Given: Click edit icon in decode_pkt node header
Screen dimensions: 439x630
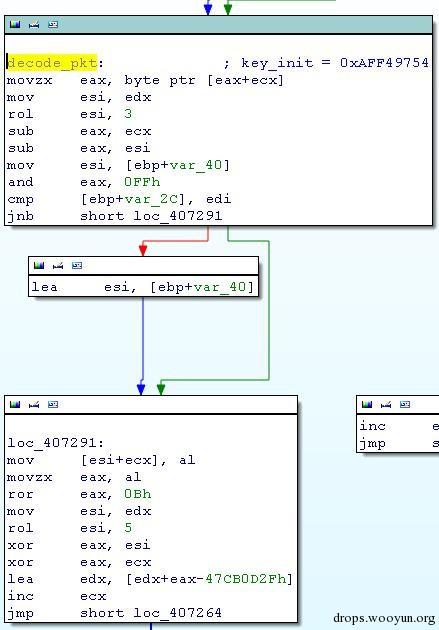Looking at the screenshot, I should pos(34,25).
